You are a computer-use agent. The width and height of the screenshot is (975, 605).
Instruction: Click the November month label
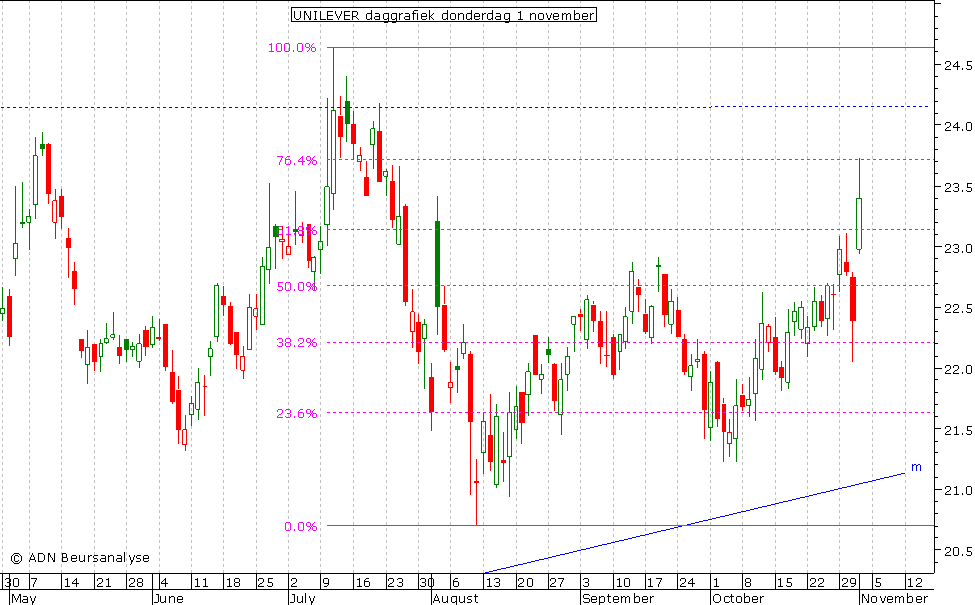(x=894, y=599)
